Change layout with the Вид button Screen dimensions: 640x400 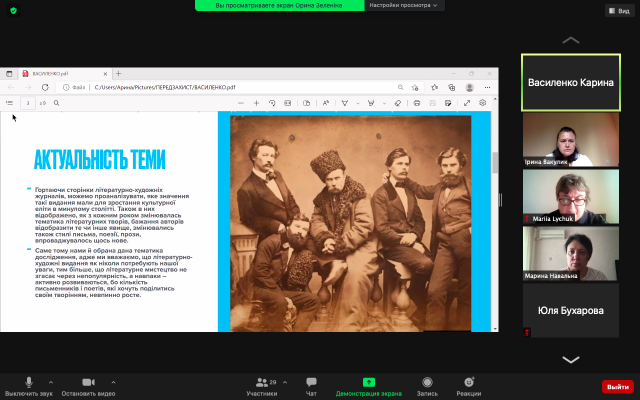coord(617,10)
